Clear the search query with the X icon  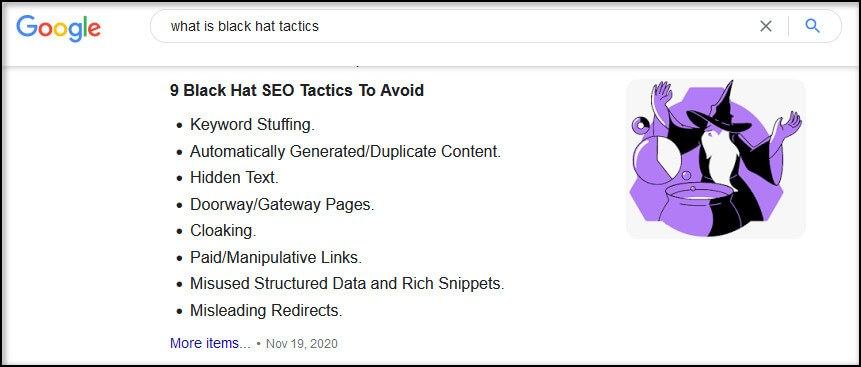click(765, 26)
